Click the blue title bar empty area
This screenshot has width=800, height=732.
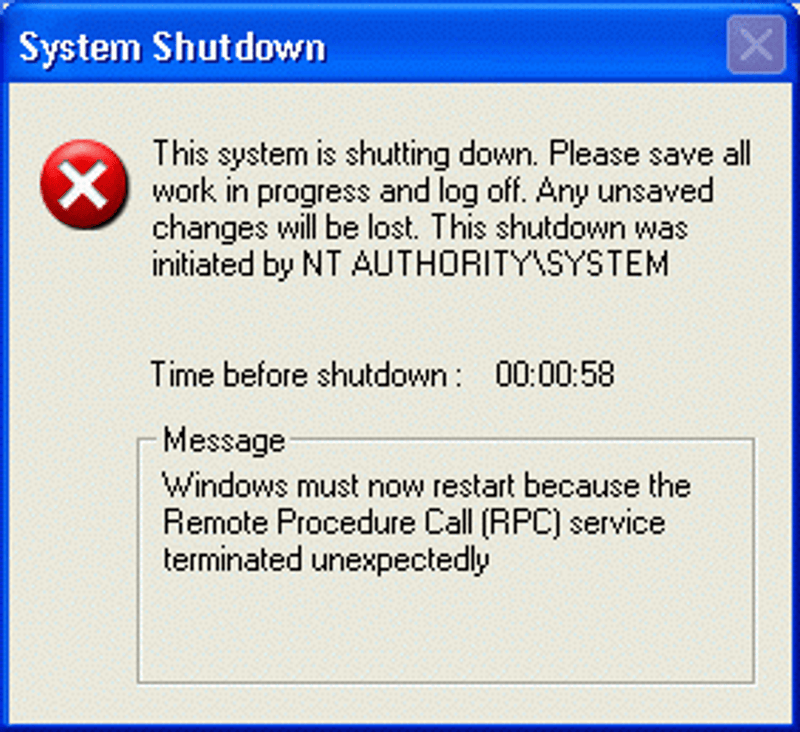click(526, 47)
